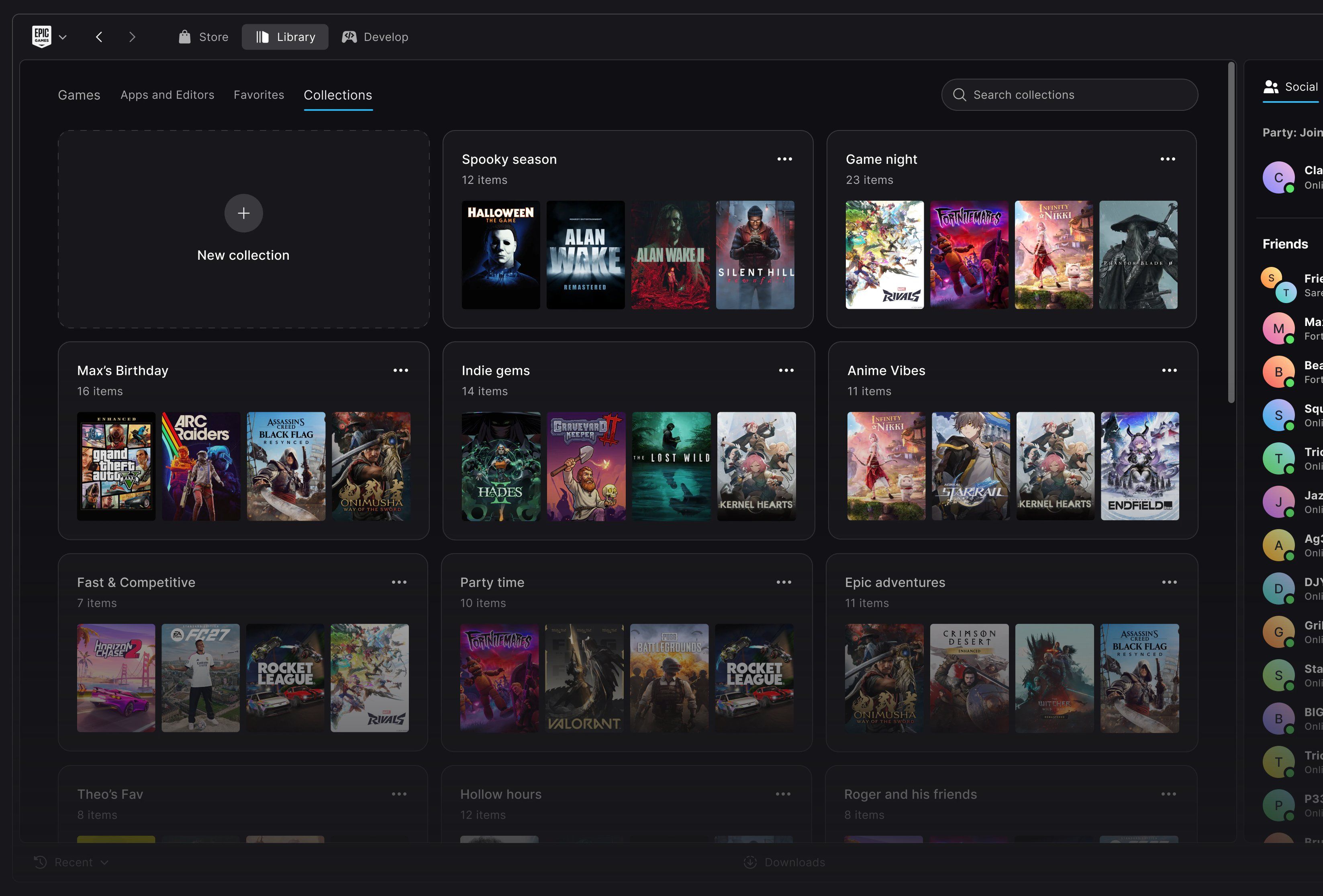Select the Valorant cover in Party time
The width and height of the screenshot is (1323, 896).
point(584,678)
